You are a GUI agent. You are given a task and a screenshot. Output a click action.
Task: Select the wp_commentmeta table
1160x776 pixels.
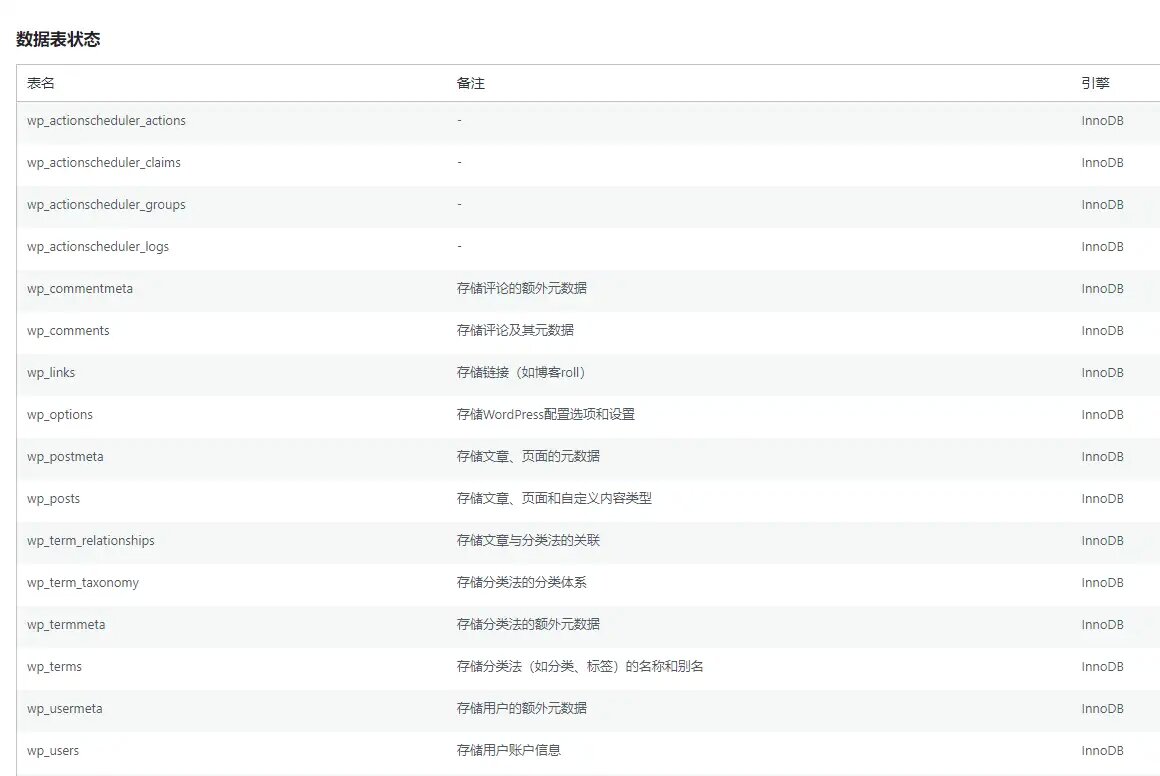click(80, 288)
